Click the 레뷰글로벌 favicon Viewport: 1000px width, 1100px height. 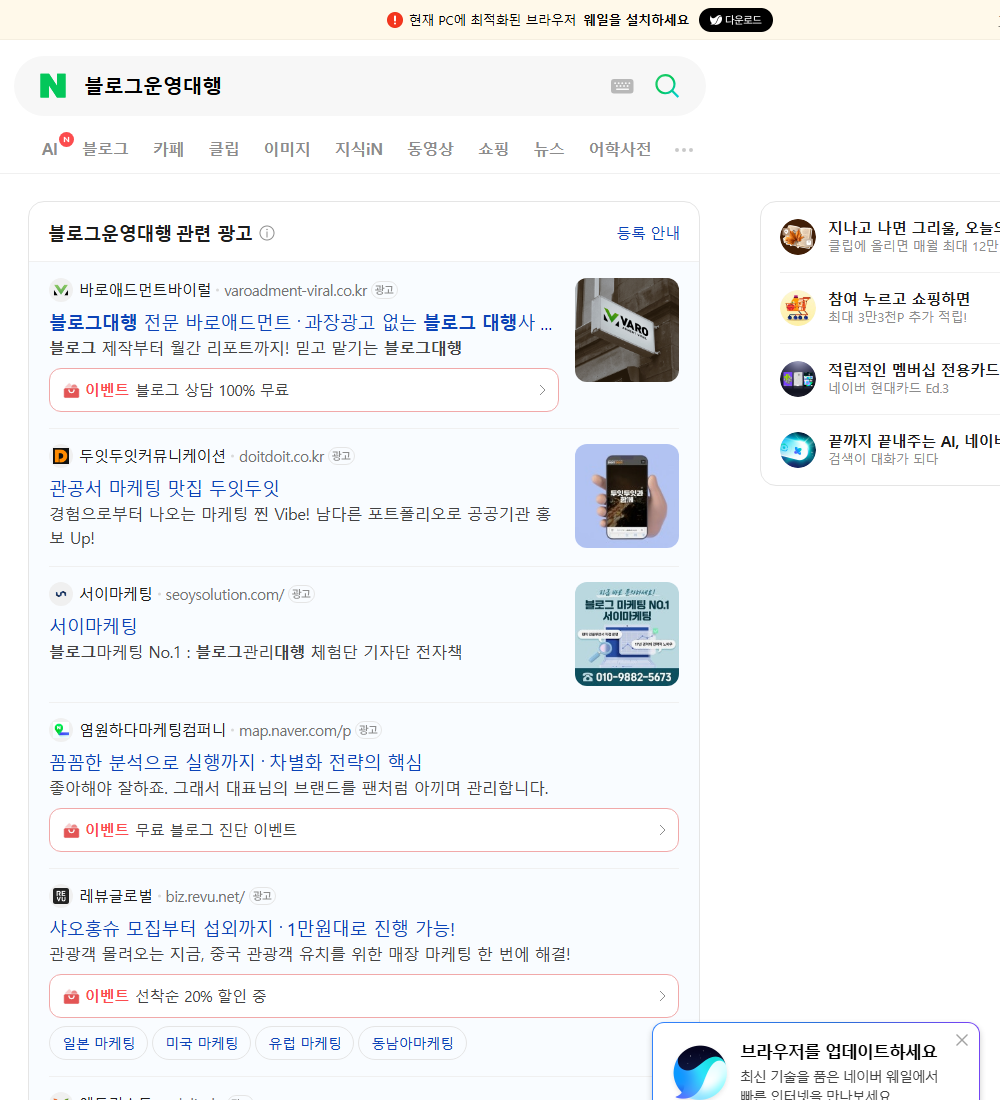tap(61, 896)
